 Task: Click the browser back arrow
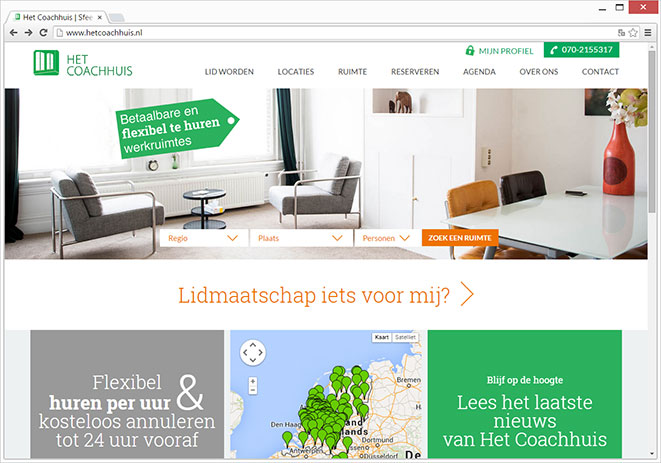point(13,32)
